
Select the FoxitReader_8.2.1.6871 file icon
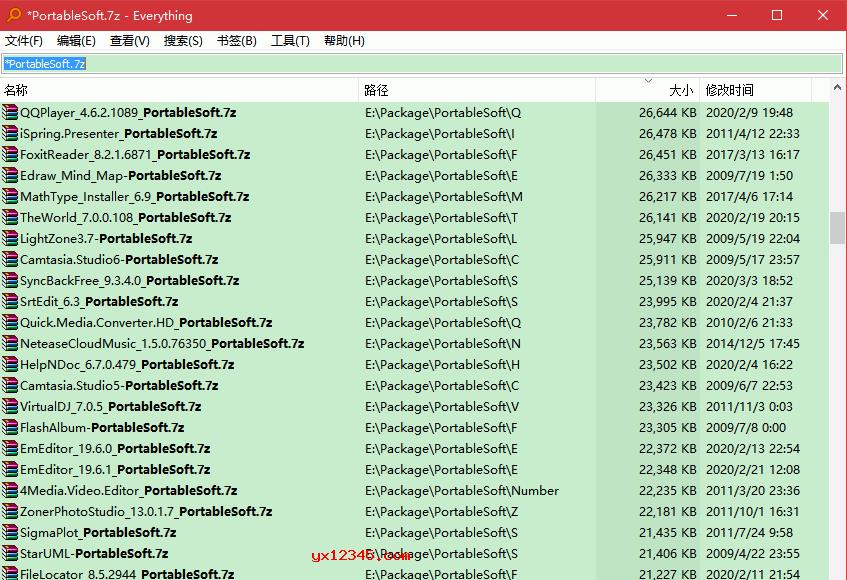pos(10,154)
